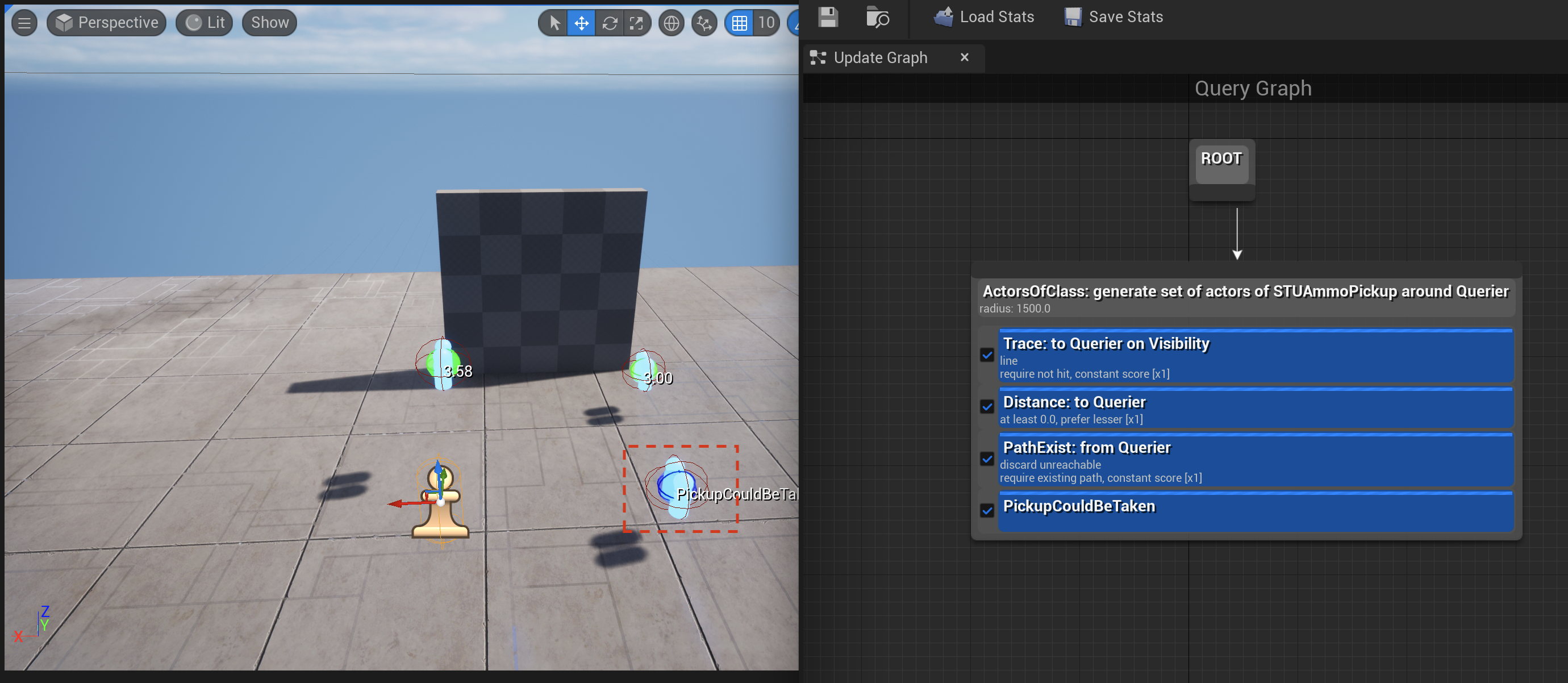Toggle surface snapping icon
Screen dimensions: 1568x683
(x=704, y=23)
